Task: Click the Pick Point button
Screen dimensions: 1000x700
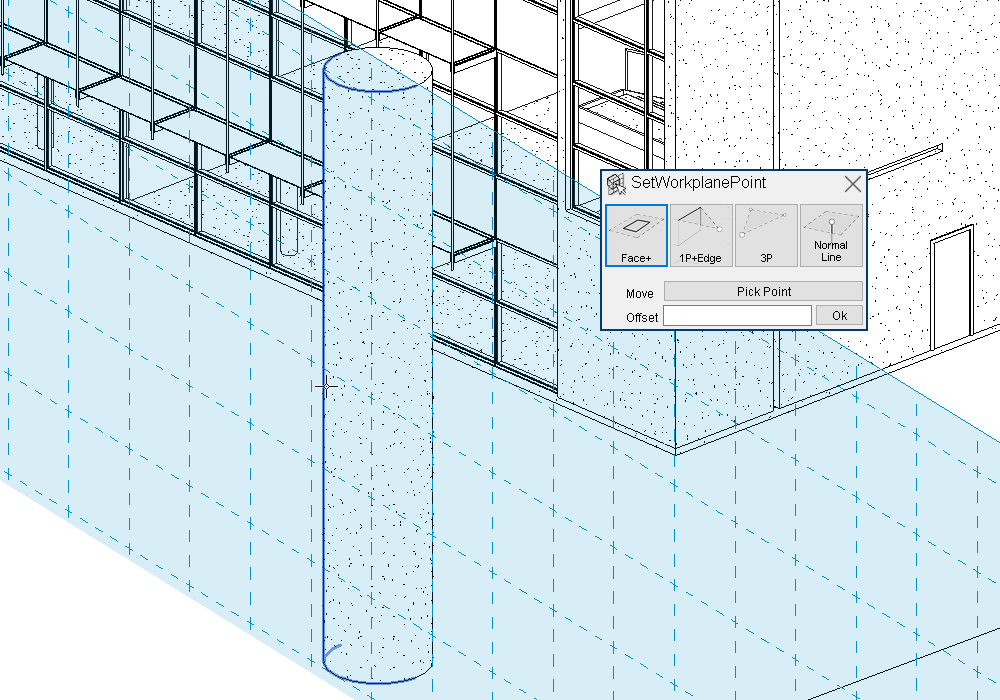Action: 761,291
